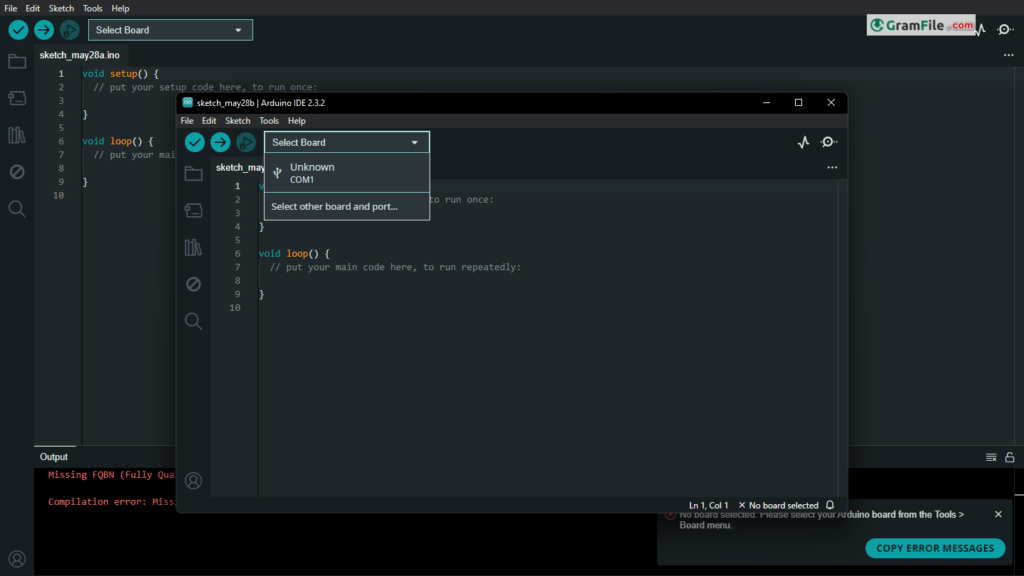Image resolution: width=1024 pixels, height=576 pixels.
Task: Open editor three-dots menu in front window
Action: point(832,168)
